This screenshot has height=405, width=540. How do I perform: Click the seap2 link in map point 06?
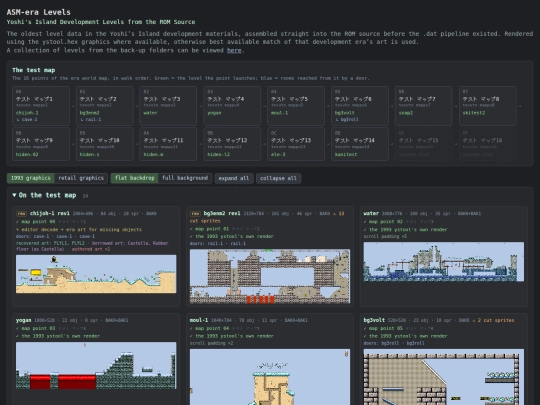pos(406,113)
